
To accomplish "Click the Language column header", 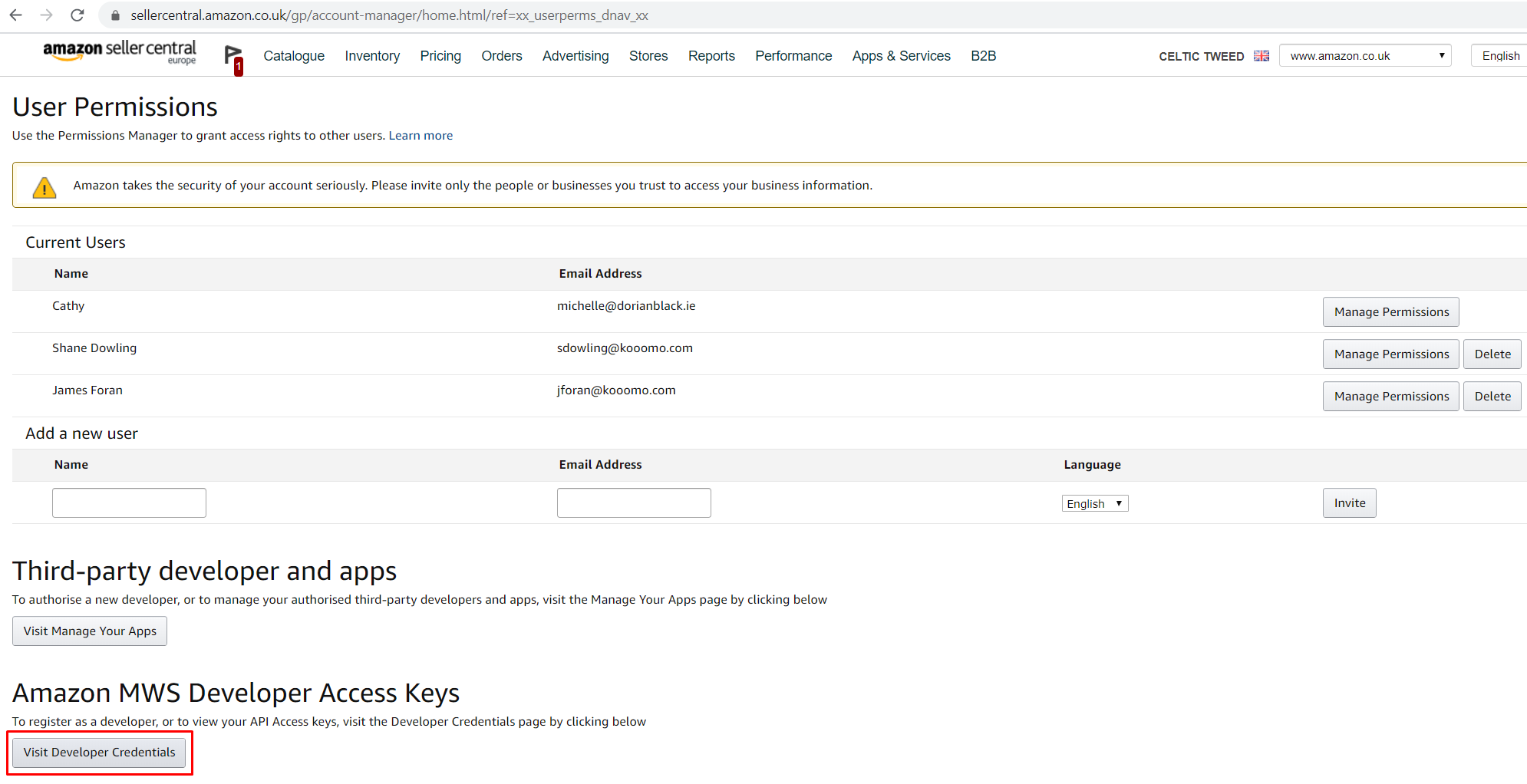I will (1092, 464).
